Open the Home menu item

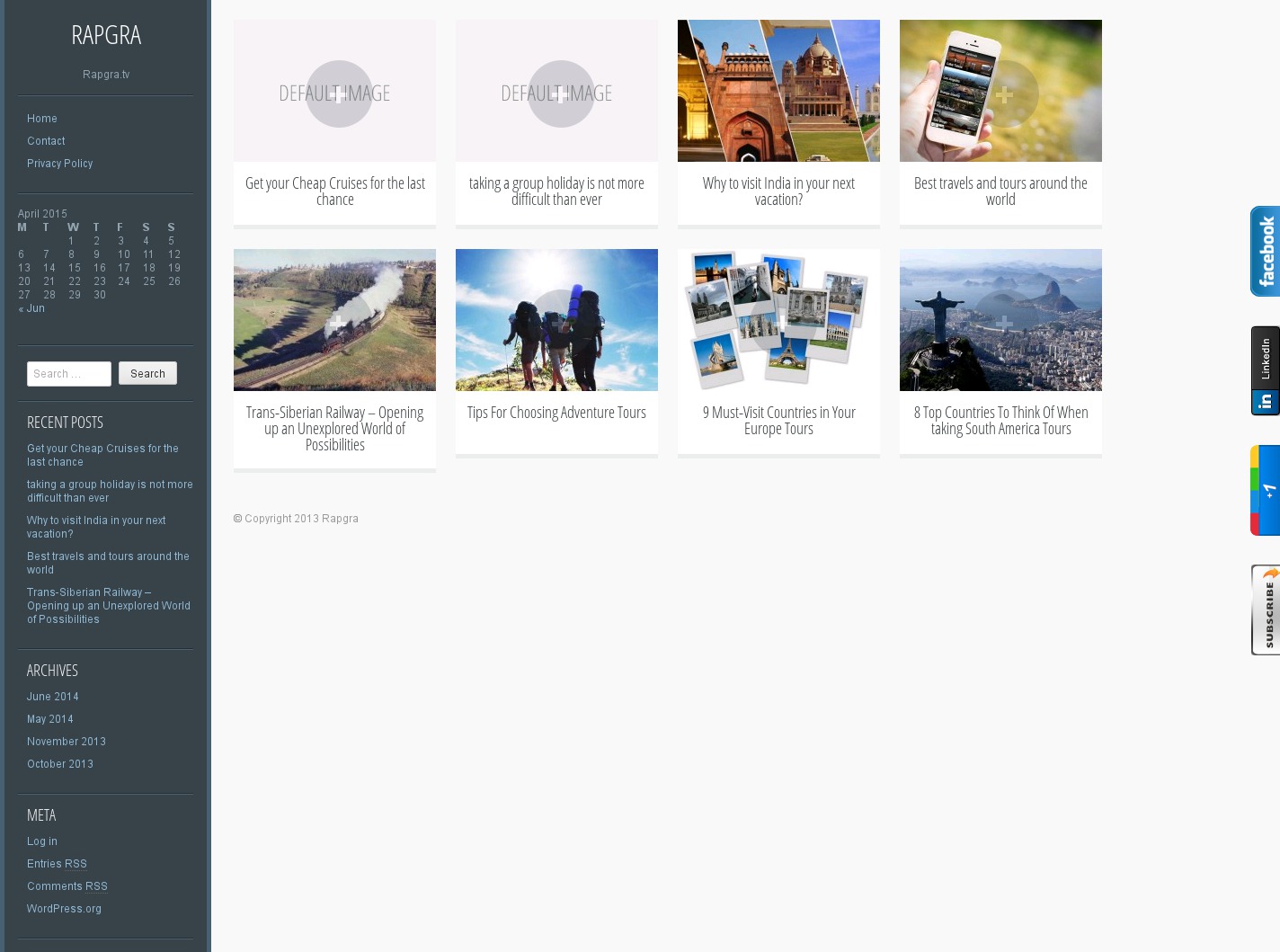[42, 119]
